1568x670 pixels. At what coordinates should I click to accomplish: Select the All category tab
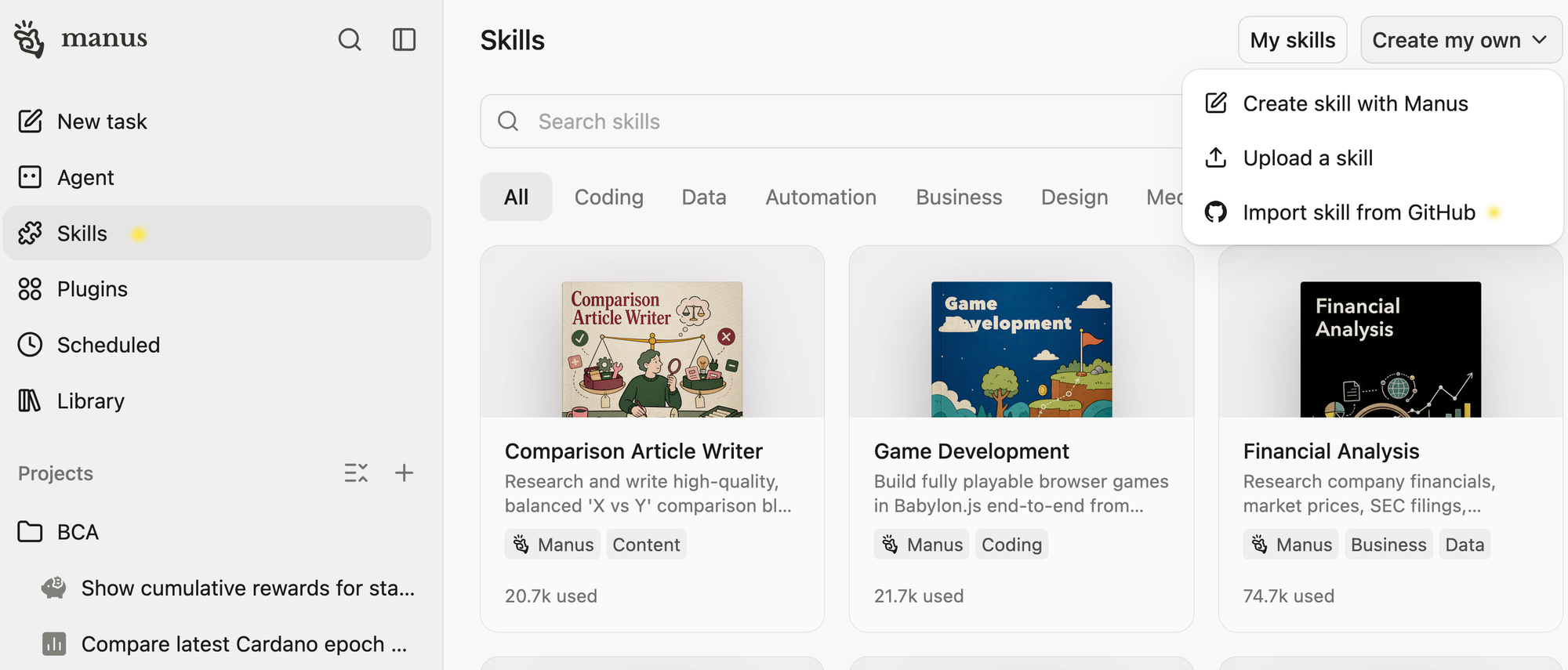[516, 197]
